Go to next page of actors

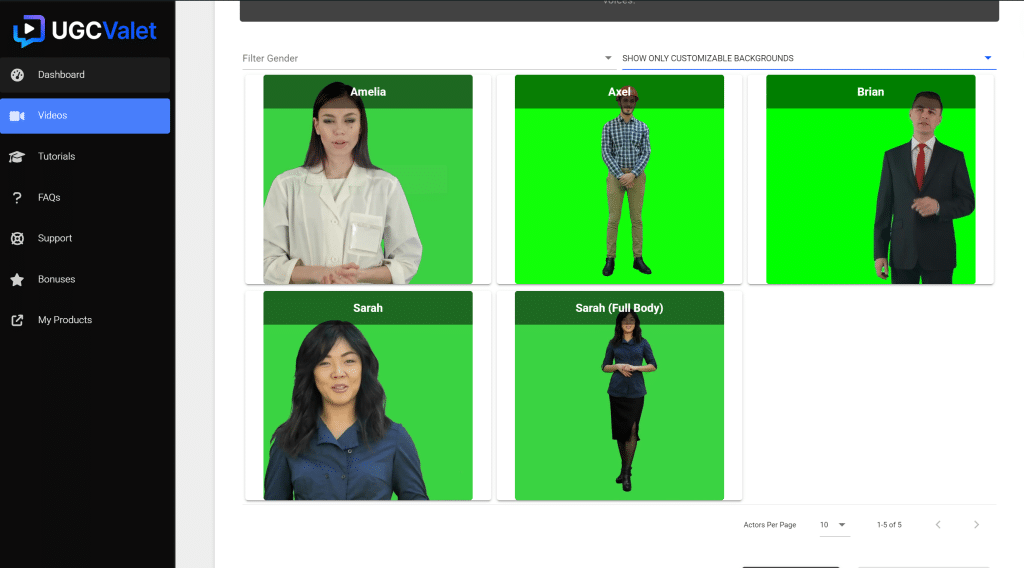click(976, 525)
